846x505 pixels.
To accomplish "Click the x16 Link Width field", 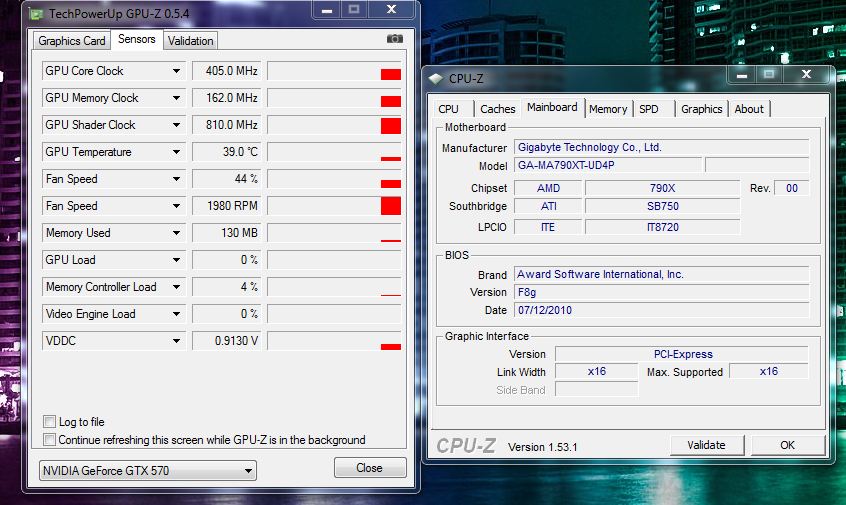I will click(x=597, y=371).
